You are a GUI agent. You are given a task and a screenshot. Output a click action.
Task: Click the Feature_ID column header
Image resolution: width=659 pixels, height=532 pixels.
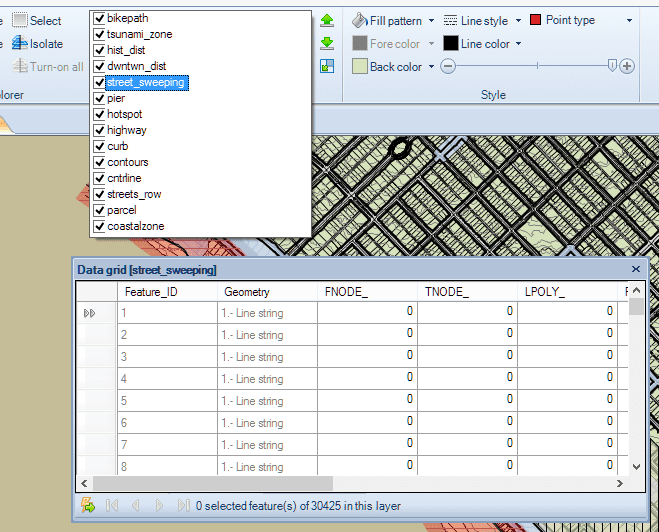click(150, 292)
